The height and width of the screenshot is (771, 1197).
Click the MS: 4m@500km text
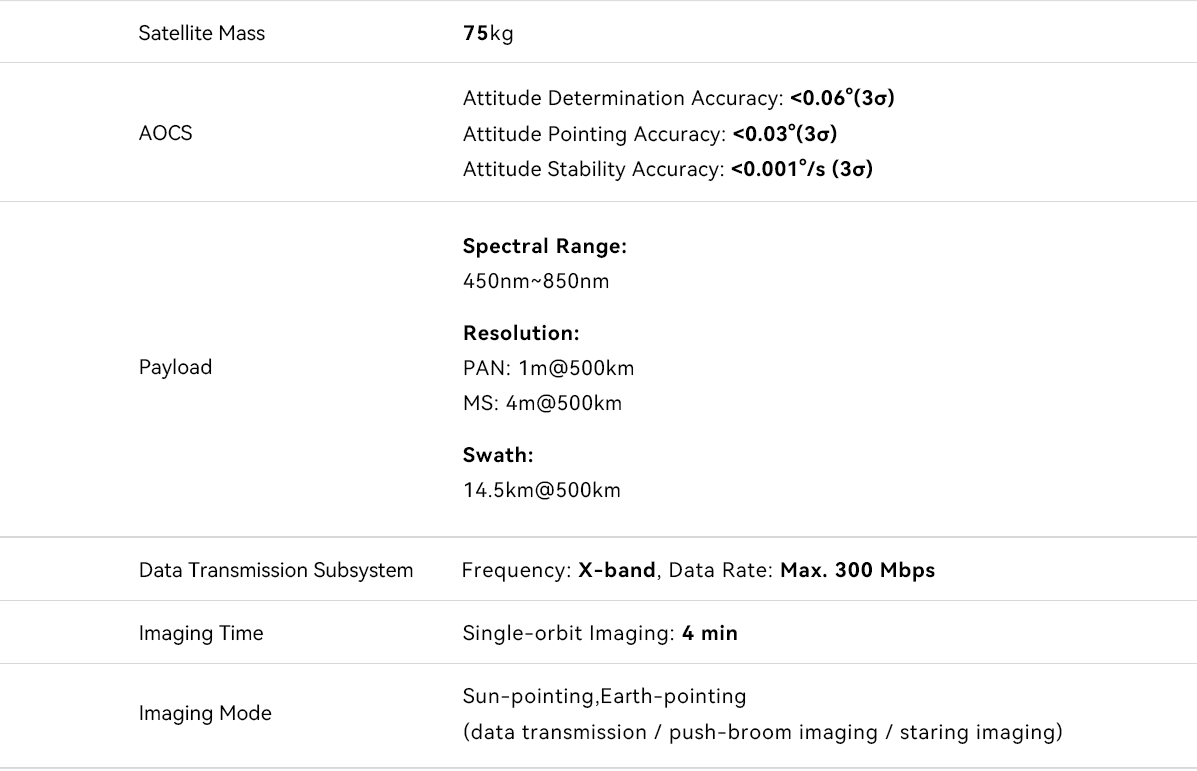click(x=542, y=403)
